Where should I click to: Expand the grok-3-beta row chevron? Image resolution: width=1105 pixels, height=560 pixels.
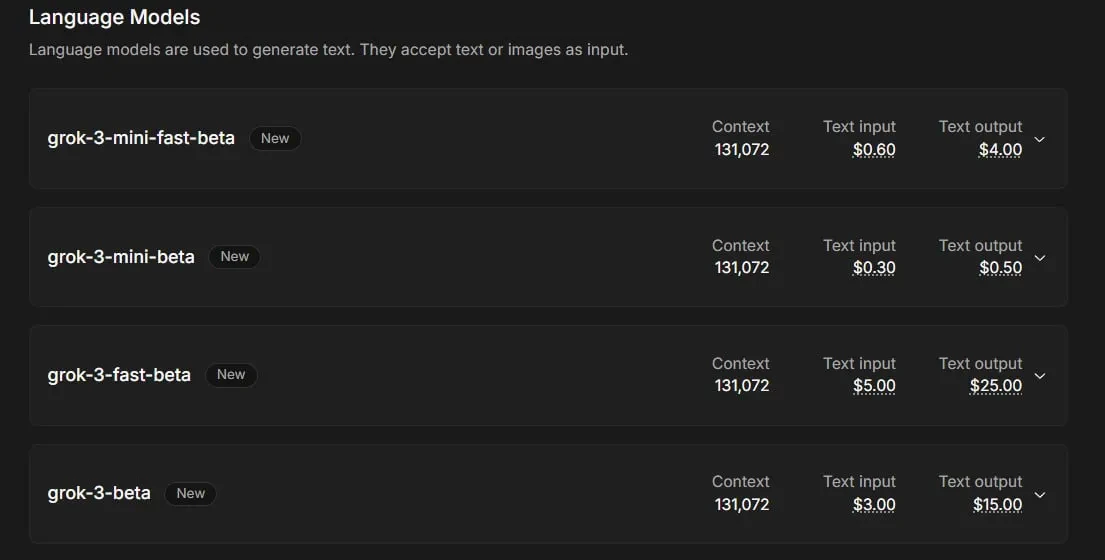pos(1039,494)
